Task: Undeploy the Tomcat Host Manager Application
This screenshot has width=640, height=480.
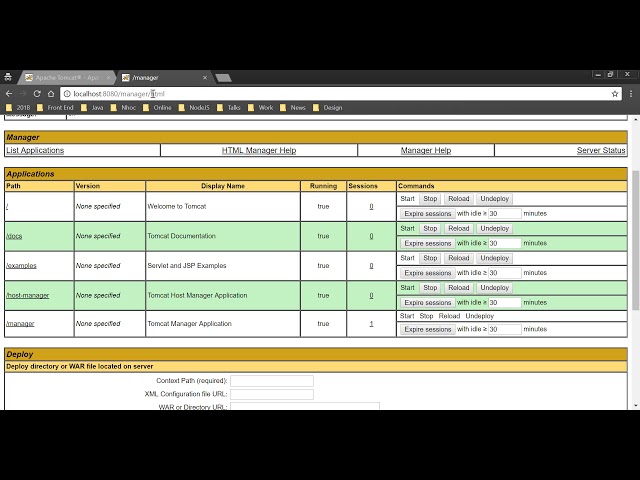Action: (x=495, y=288)
